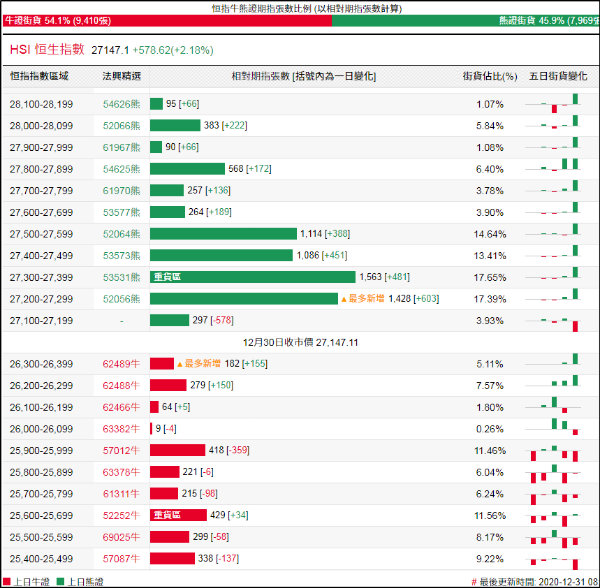Open the 53577熊 bear certificate link

click(x=121, y=212)
